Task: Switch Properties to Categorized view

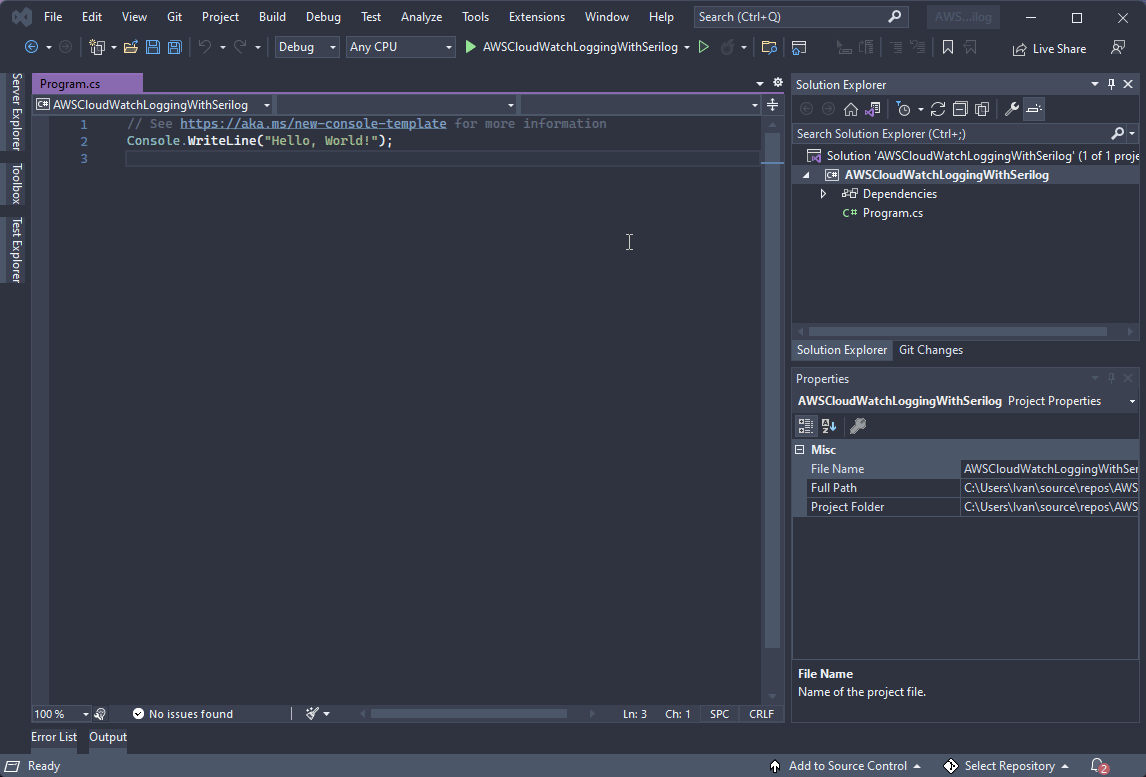Action: (x=806, y=426)
